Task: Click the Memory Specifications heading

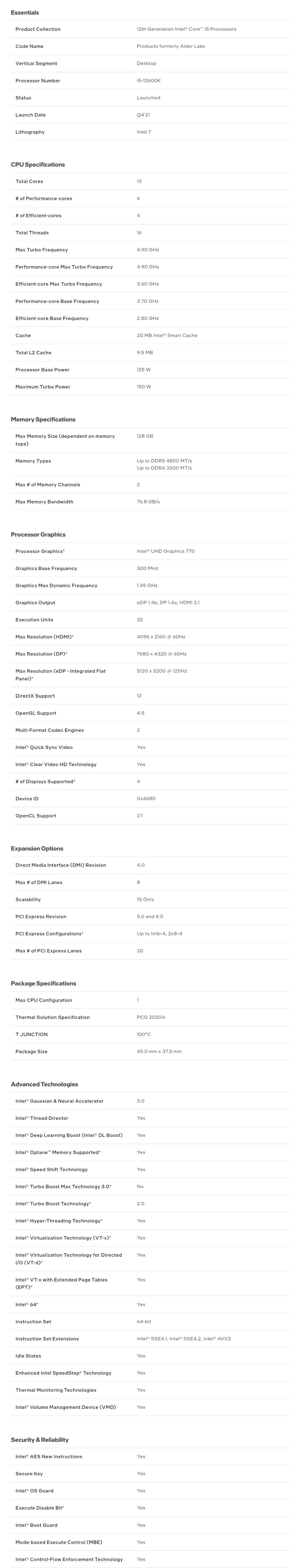Action: click(x=43, y=419)
